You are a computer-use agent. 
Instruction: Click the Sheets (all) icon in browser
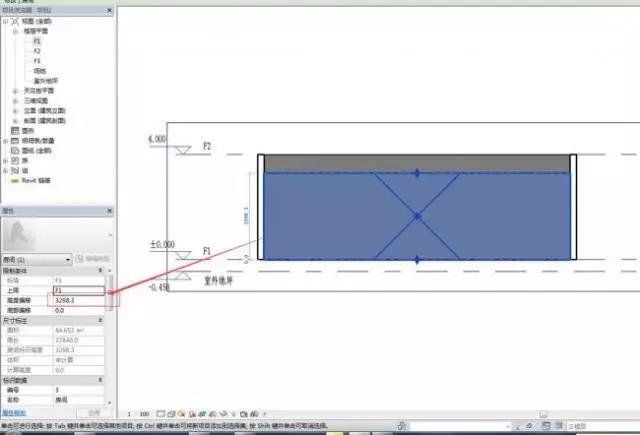click(14, 151)
